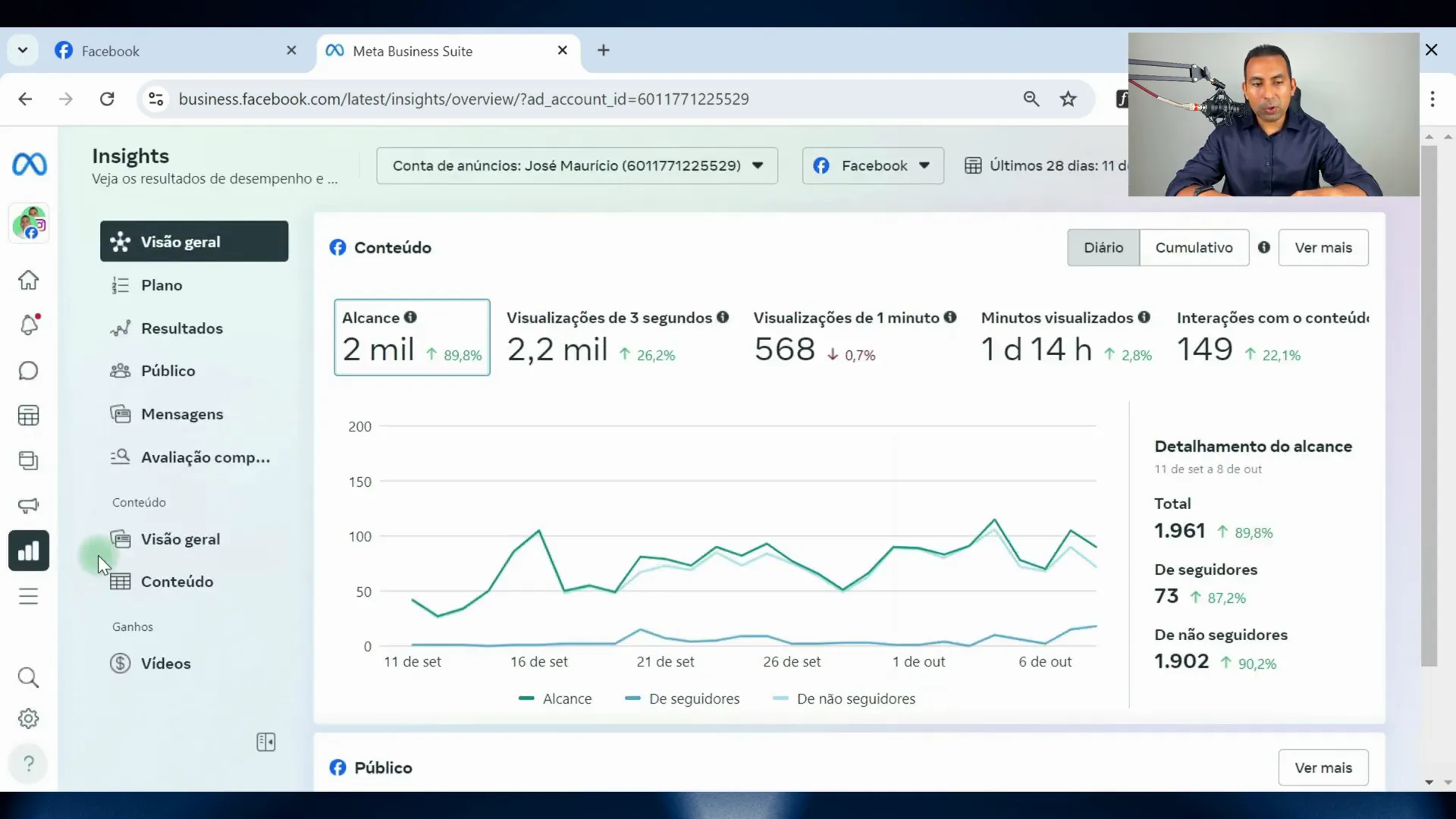Open browser tab search dropdown arrow
Image resolution: width=1456 pixels, height=819 pixels.
coord(23,50)
